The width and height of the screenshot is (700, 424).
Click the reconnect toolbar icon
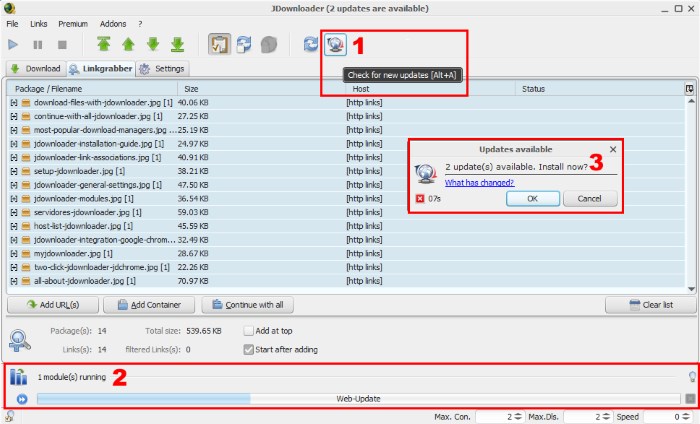click(244, 44)
